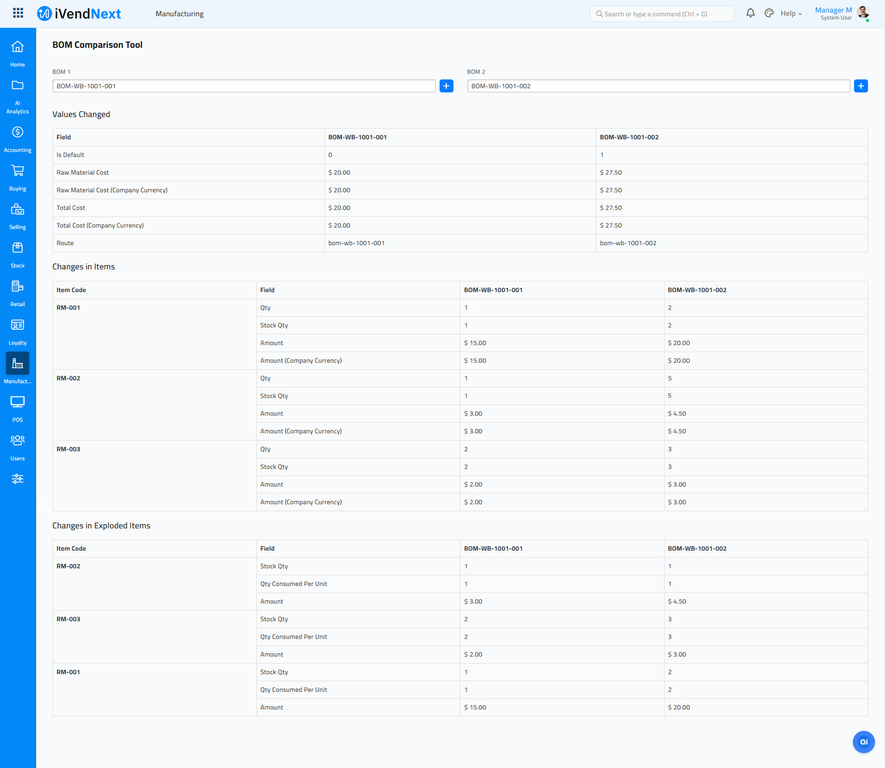Image resolution: width=885 pixels, height=768 pixels.
Task: Open the Stock module
Action: pos(17,254)
